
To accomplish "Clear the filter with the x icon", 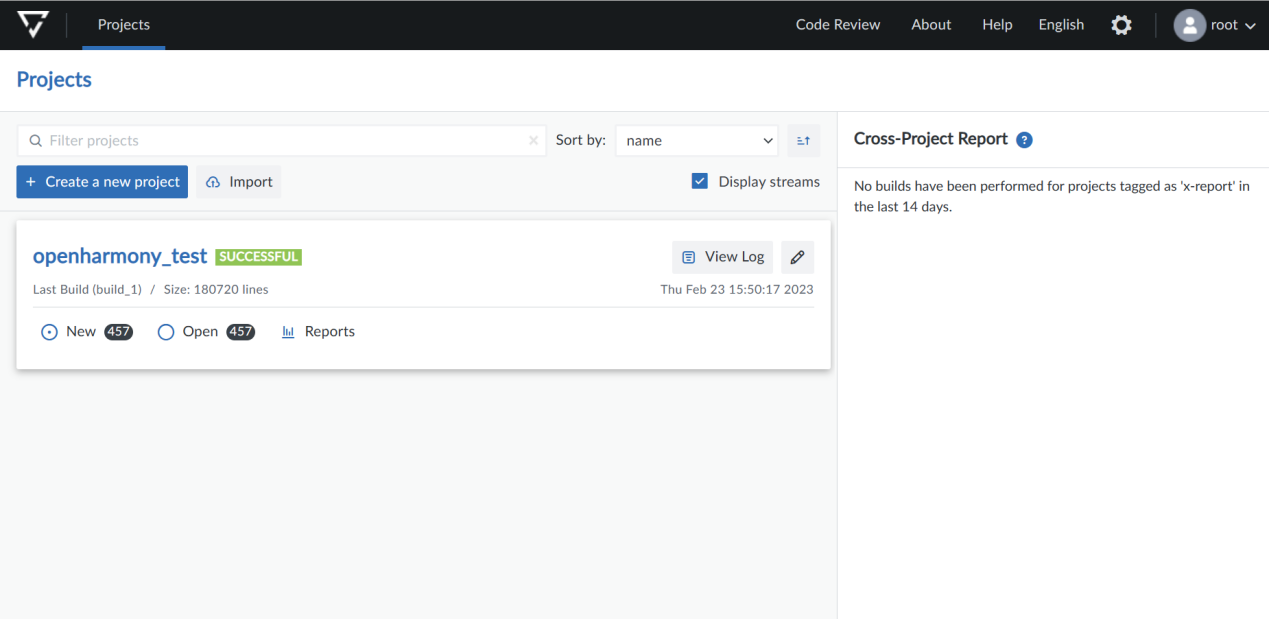I will tap(533, 141).
